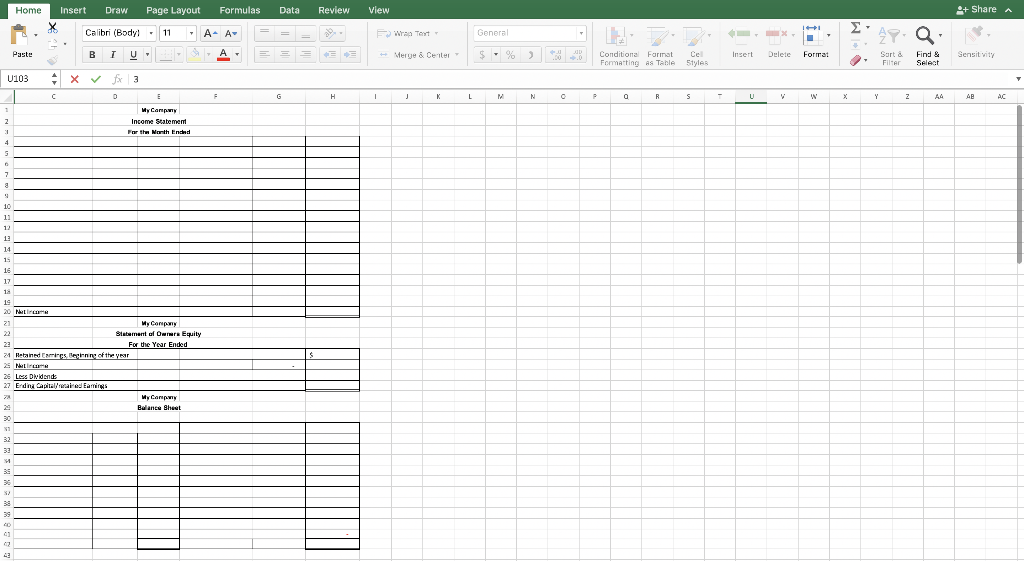Toggle Underline formatting
This screenshot has width=1024, height=561.
[x=133, y=55]
